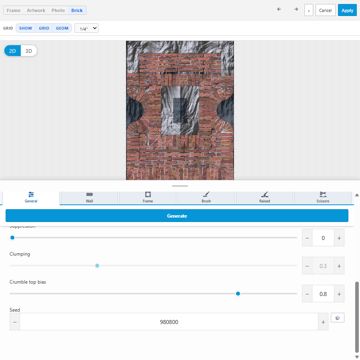Switch preview to 3D mode

pos(29,51)
